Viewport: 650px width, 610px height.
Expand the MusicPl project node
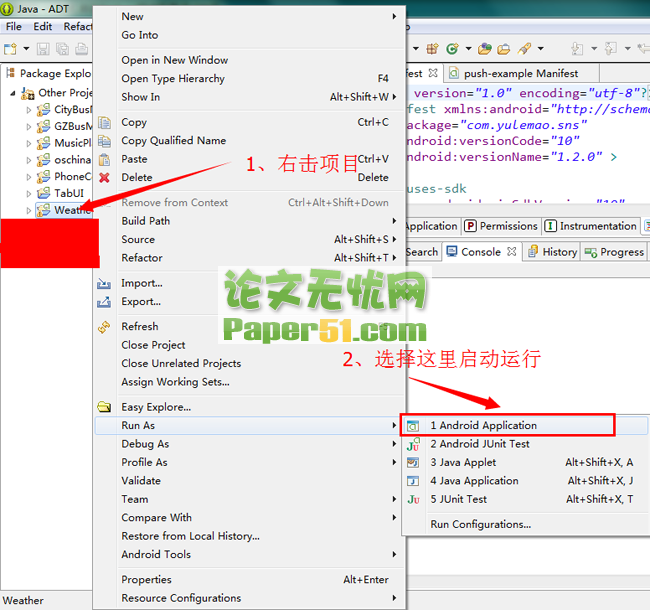(29, 144)
